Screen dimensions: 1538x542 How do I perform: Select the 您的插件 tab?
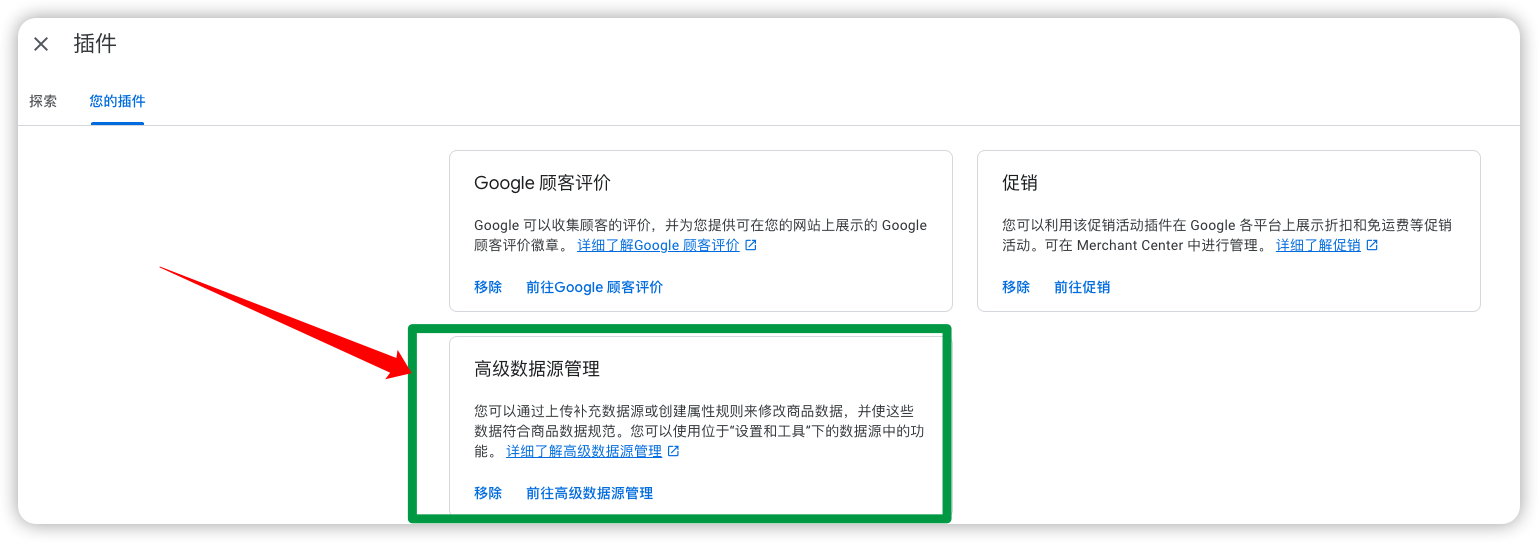pos(117,101)
